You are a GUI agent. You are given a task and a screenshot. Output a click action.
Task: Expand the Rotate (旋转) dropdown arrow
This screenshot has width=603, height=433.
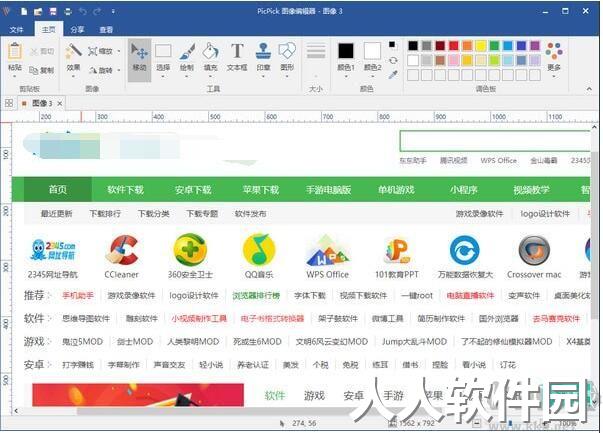click(x=119, y=70)
